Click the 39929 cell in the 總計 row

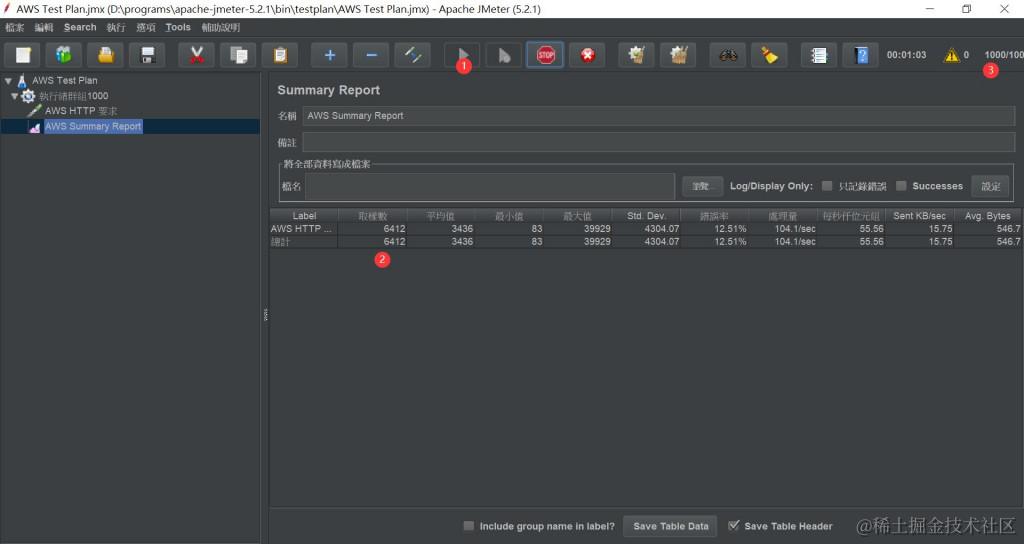[x=577, y=242]
